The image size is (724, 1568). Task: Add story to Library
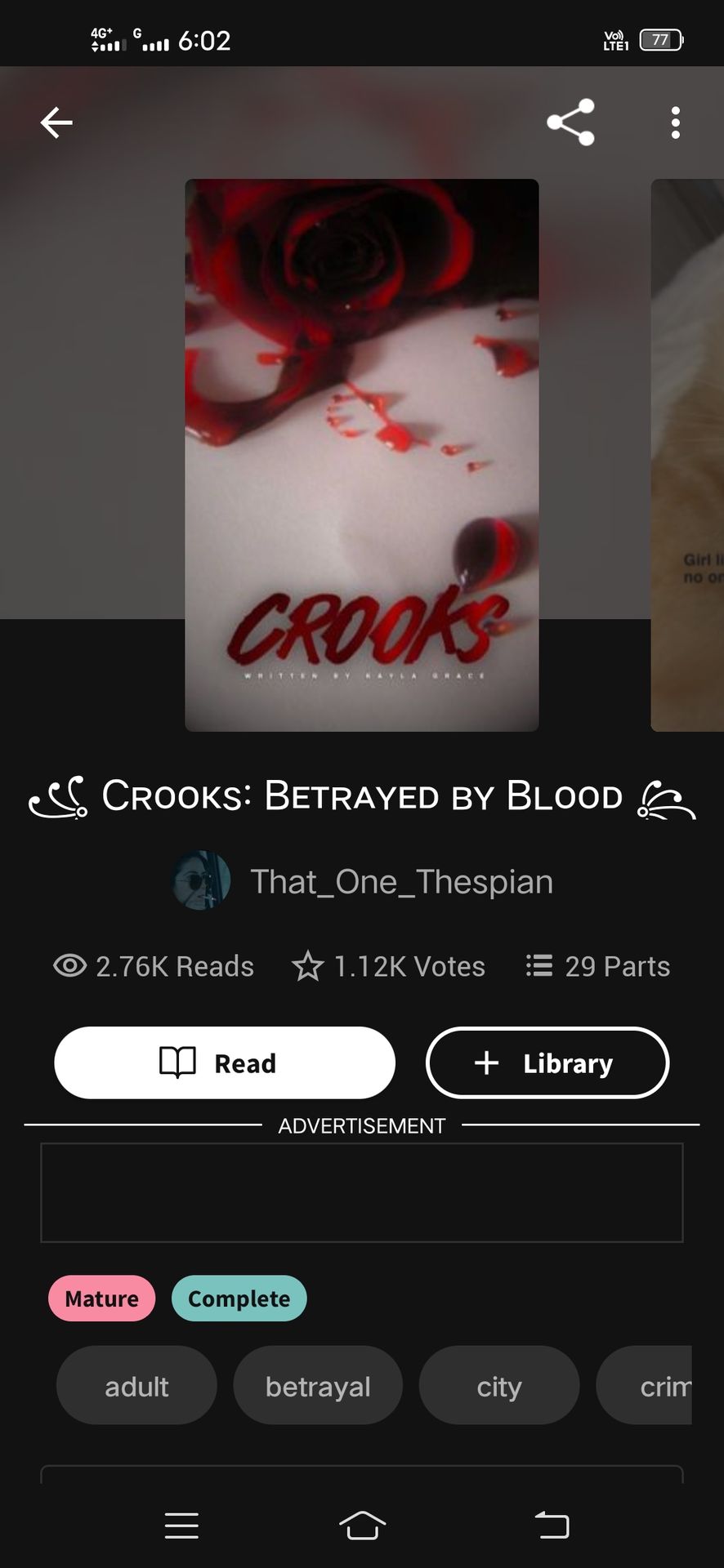[547, 1062]
